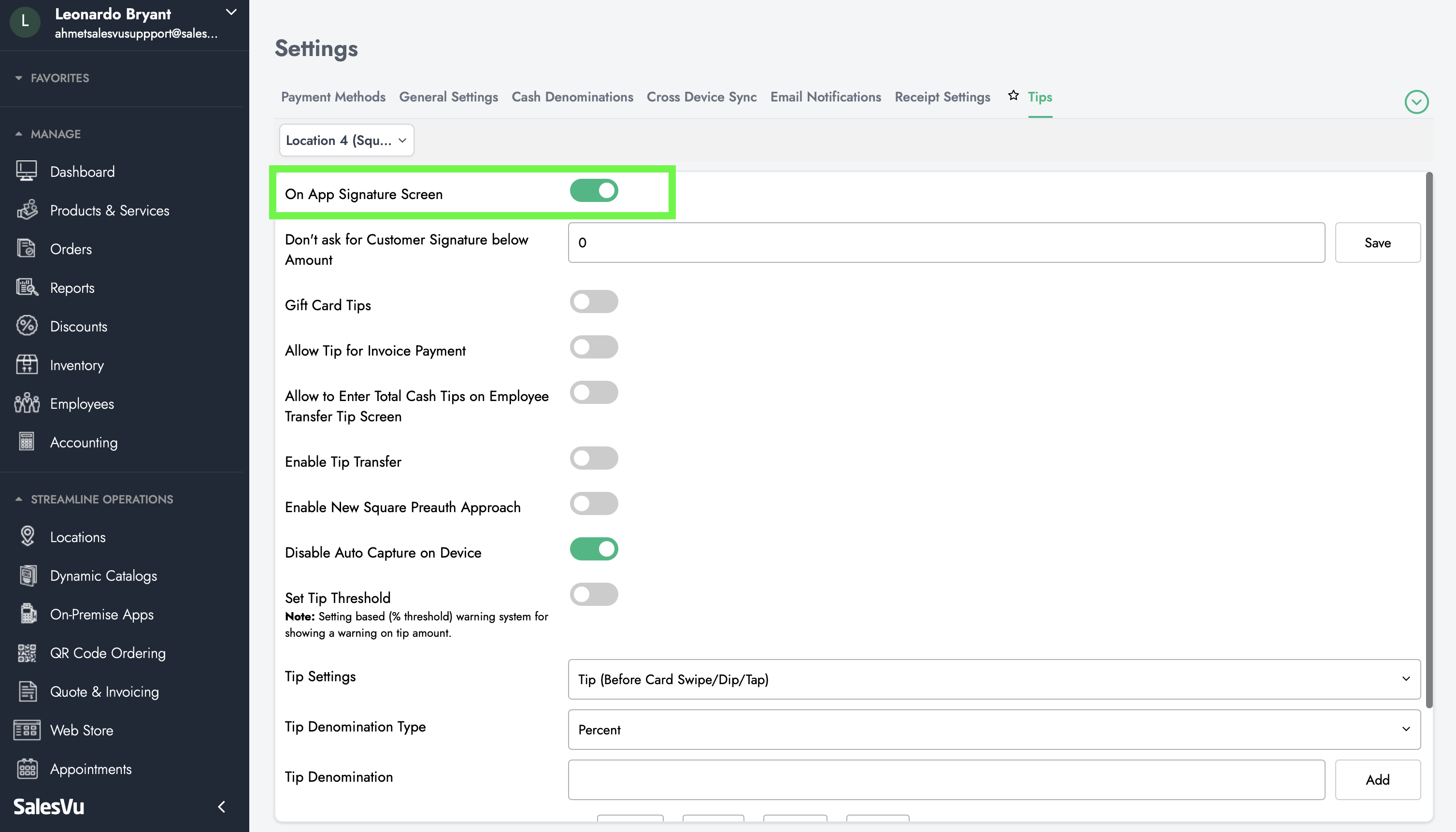Click the star icon beside Tips
Viewport: 1456px width, 832px height.
(x=1013, y=96)
